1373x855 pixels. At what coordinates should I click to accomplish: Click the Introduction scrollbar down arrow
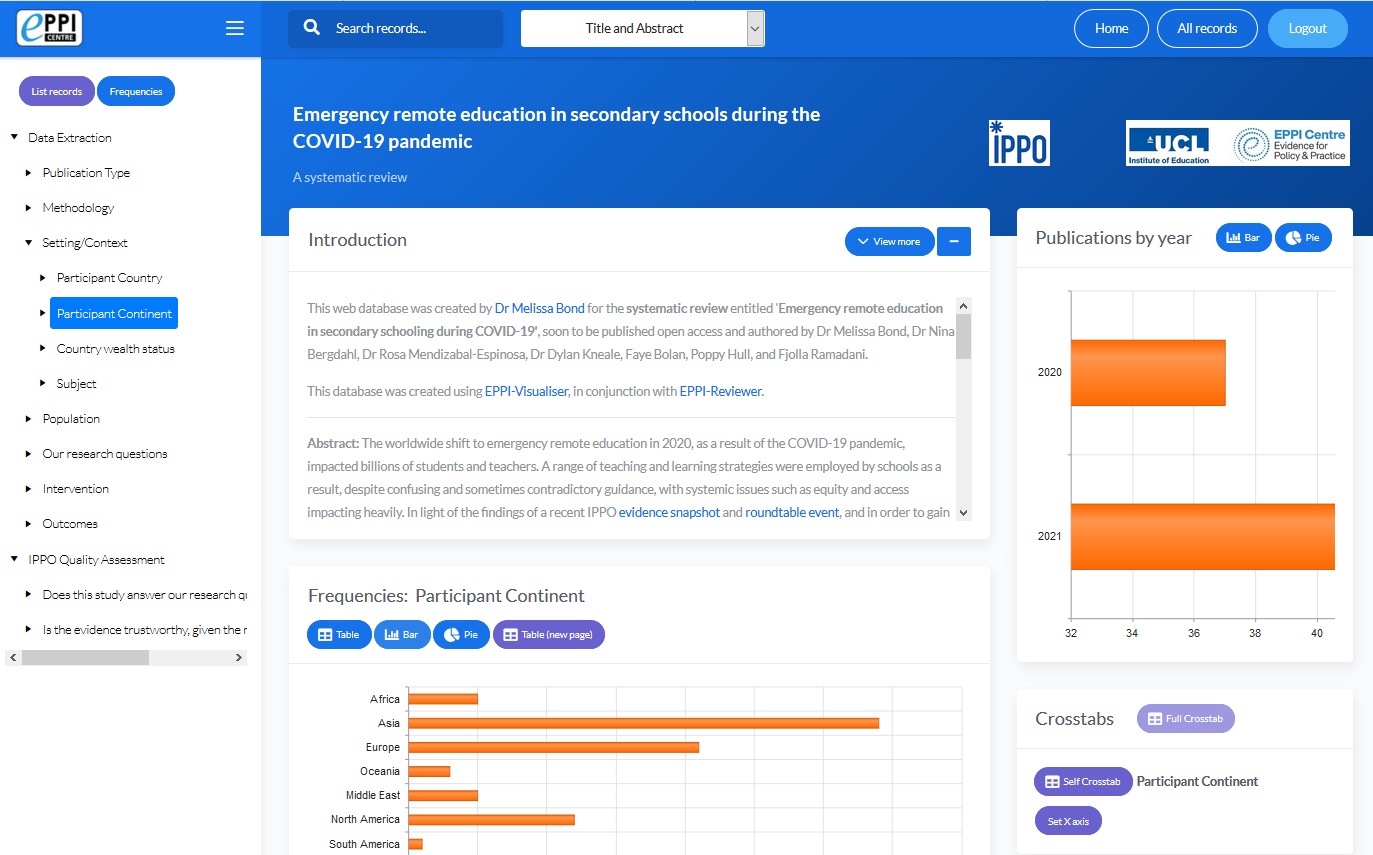point(963,512)
